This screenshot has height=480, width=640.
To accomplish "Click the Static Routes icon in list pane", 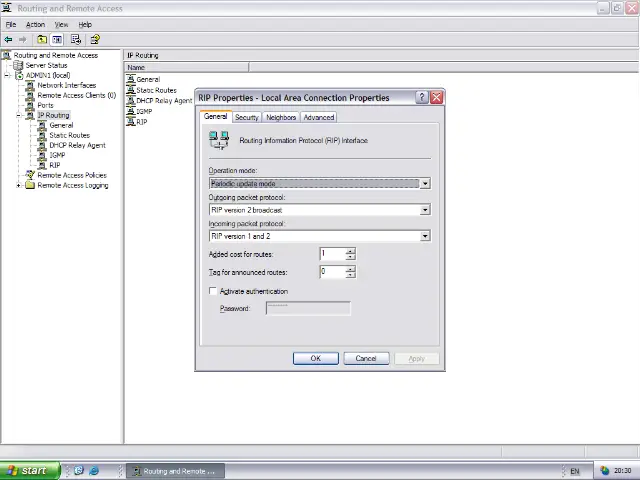I will [131, 90].
